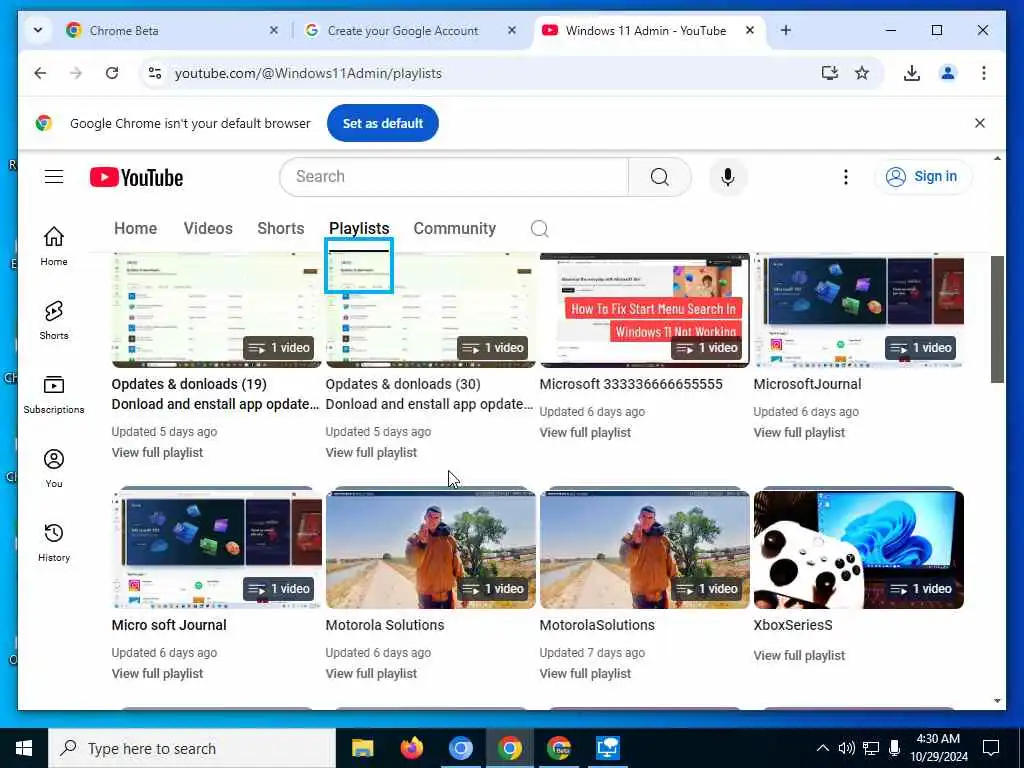Image resolution: width=1024 pixels, height=768 pixels.
Task: Reload the current page
Action: [x=112, y=73]
